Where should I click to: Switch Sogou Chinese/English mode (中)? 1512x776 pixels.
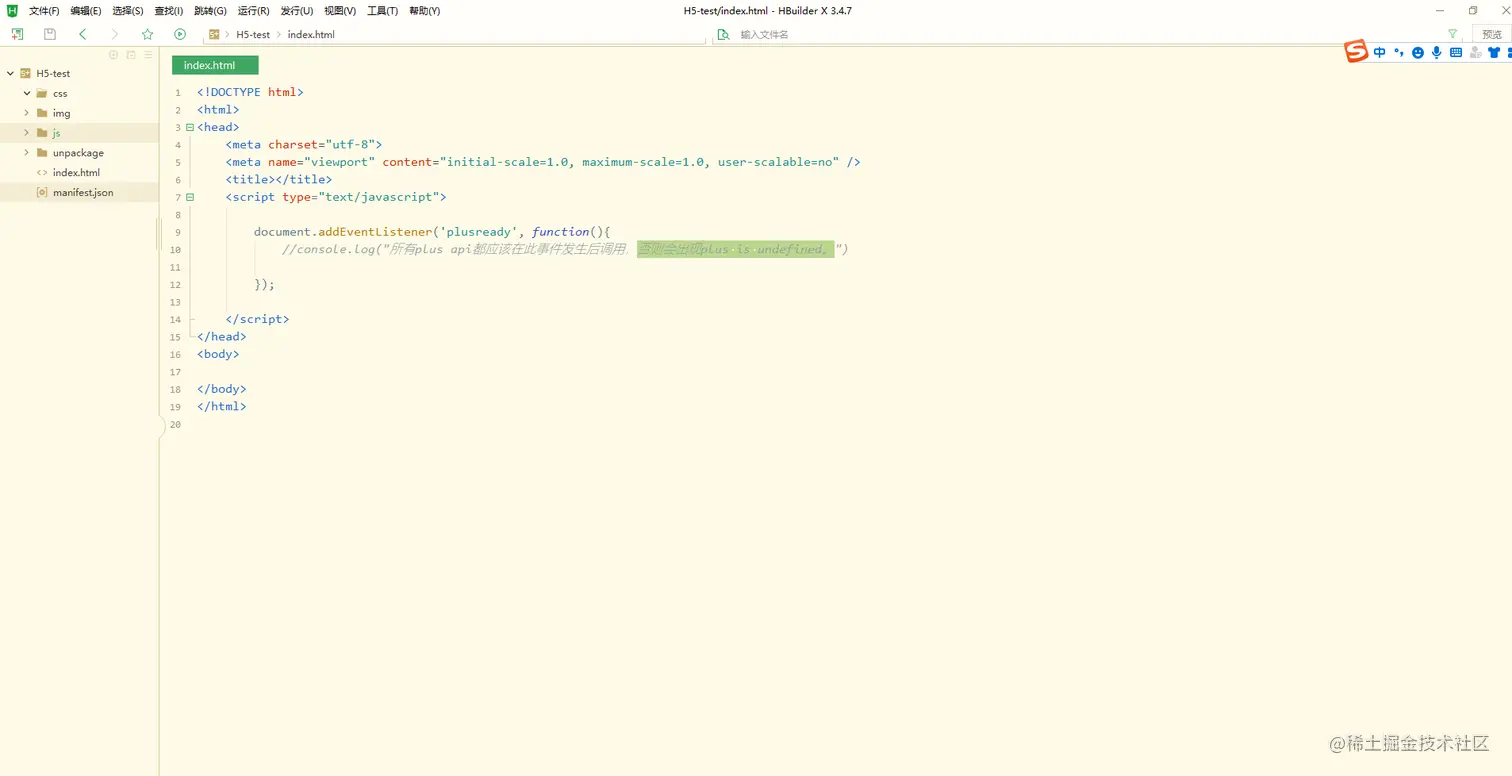(x=1380, y=52)
